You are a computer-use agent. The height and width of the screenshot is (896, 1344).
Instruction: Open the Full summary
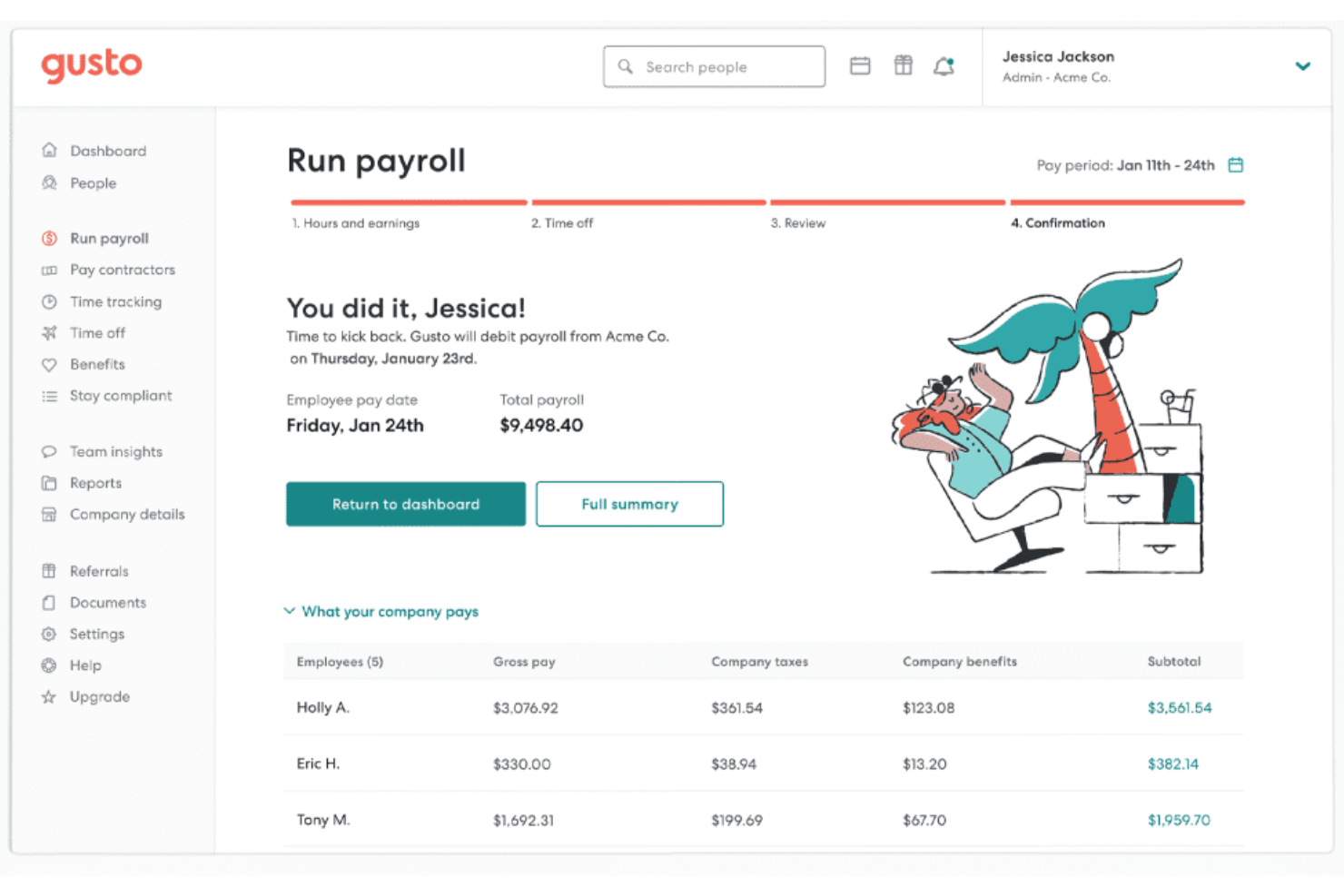coord(629,504)
